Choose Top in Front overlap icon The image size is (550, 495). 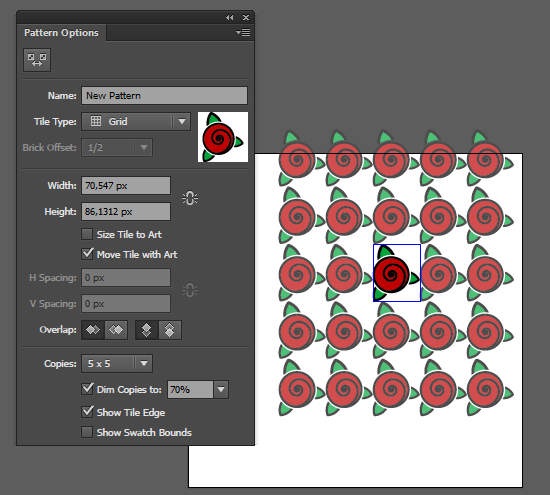(147, 330)
